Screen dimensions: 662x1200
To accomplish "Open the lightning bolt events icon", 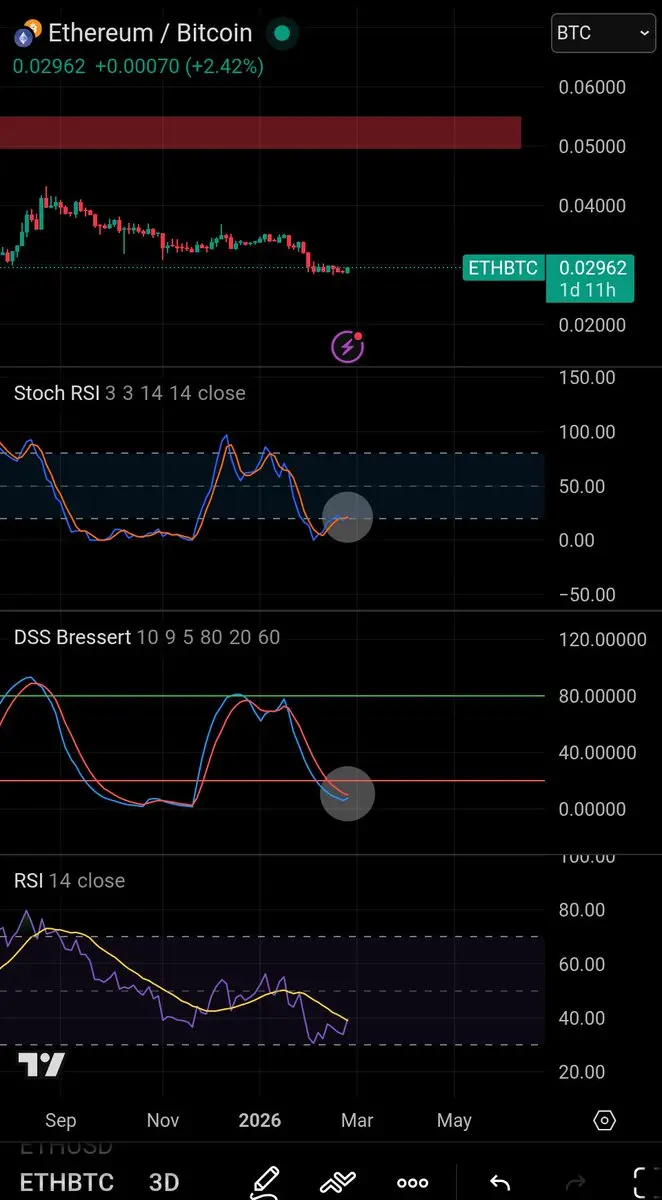I will (348, 346).
